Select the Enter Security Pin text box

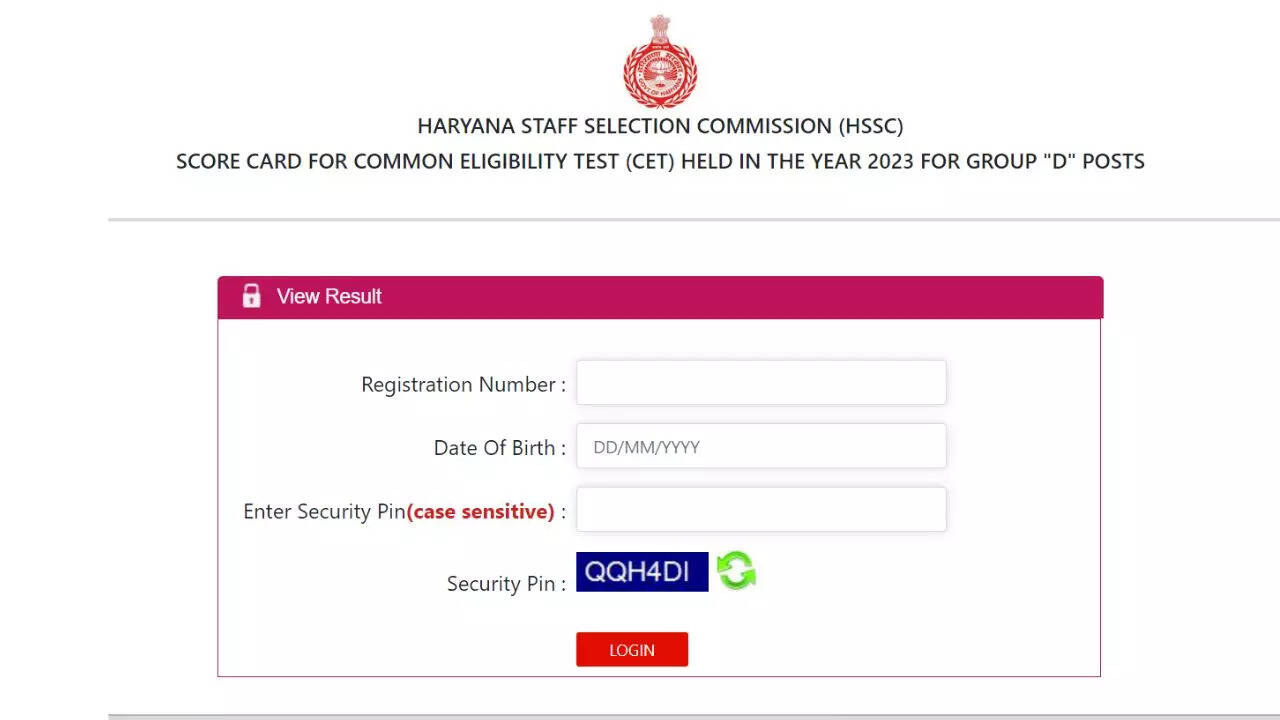click(x=761, y=510)
